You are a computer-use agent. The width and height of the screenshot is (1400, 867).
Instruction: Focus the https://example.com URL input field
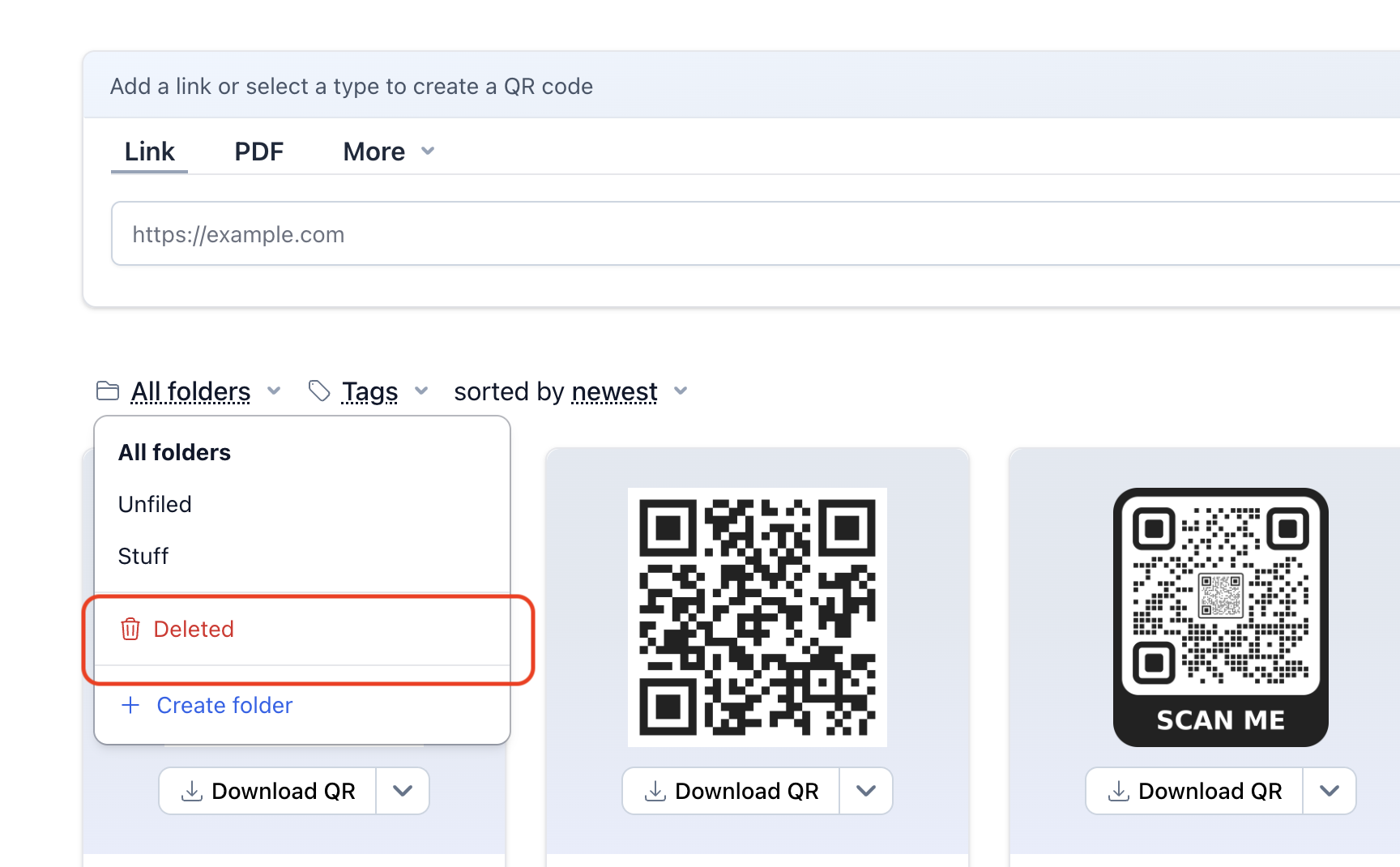755,233
